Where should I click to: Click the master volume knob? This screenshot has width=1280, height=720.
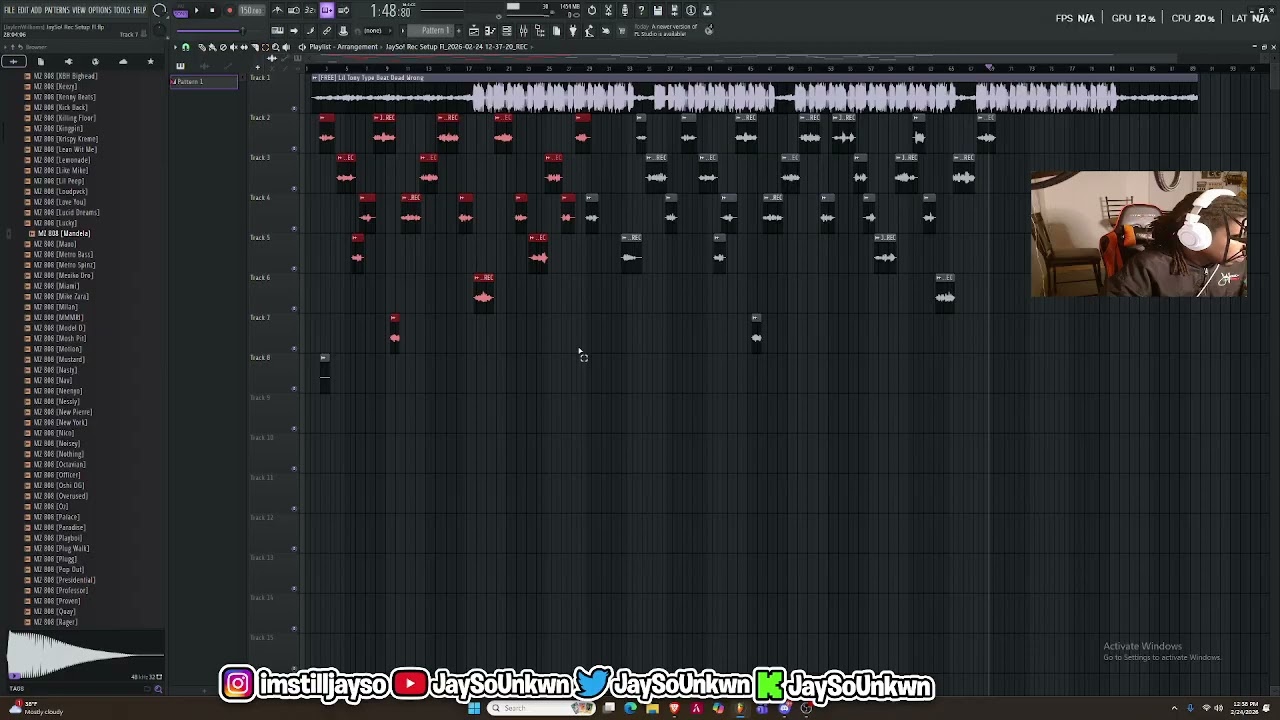coord(159,10)
